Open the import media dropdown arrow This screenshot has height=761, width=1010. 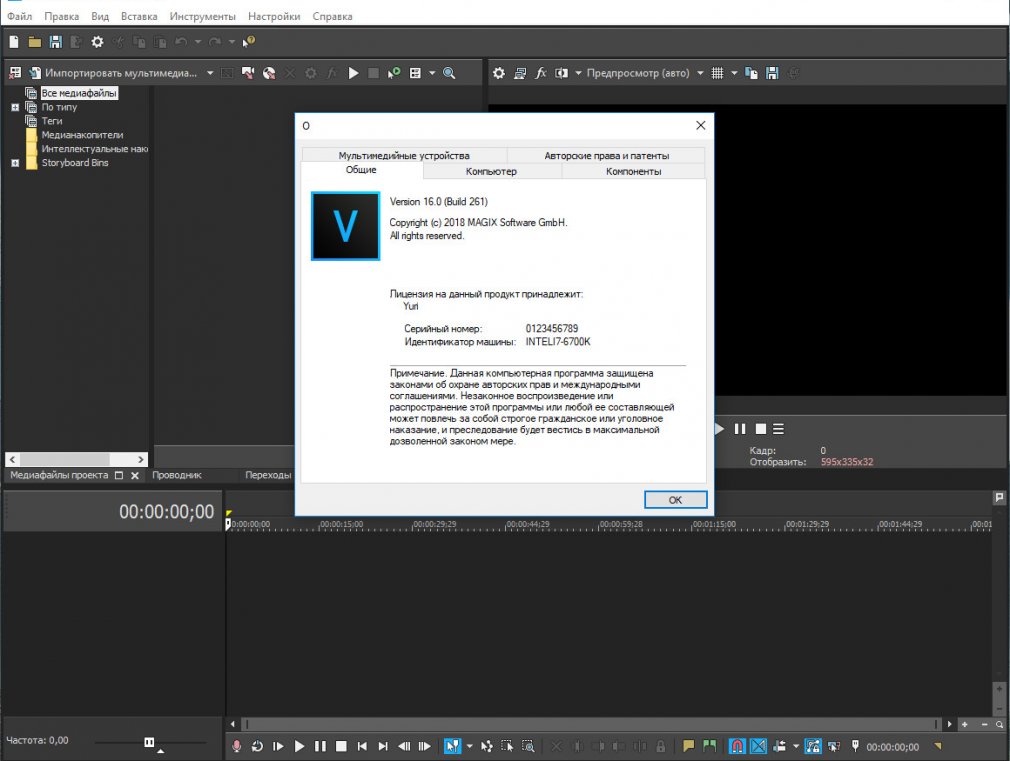click(210, 73)
